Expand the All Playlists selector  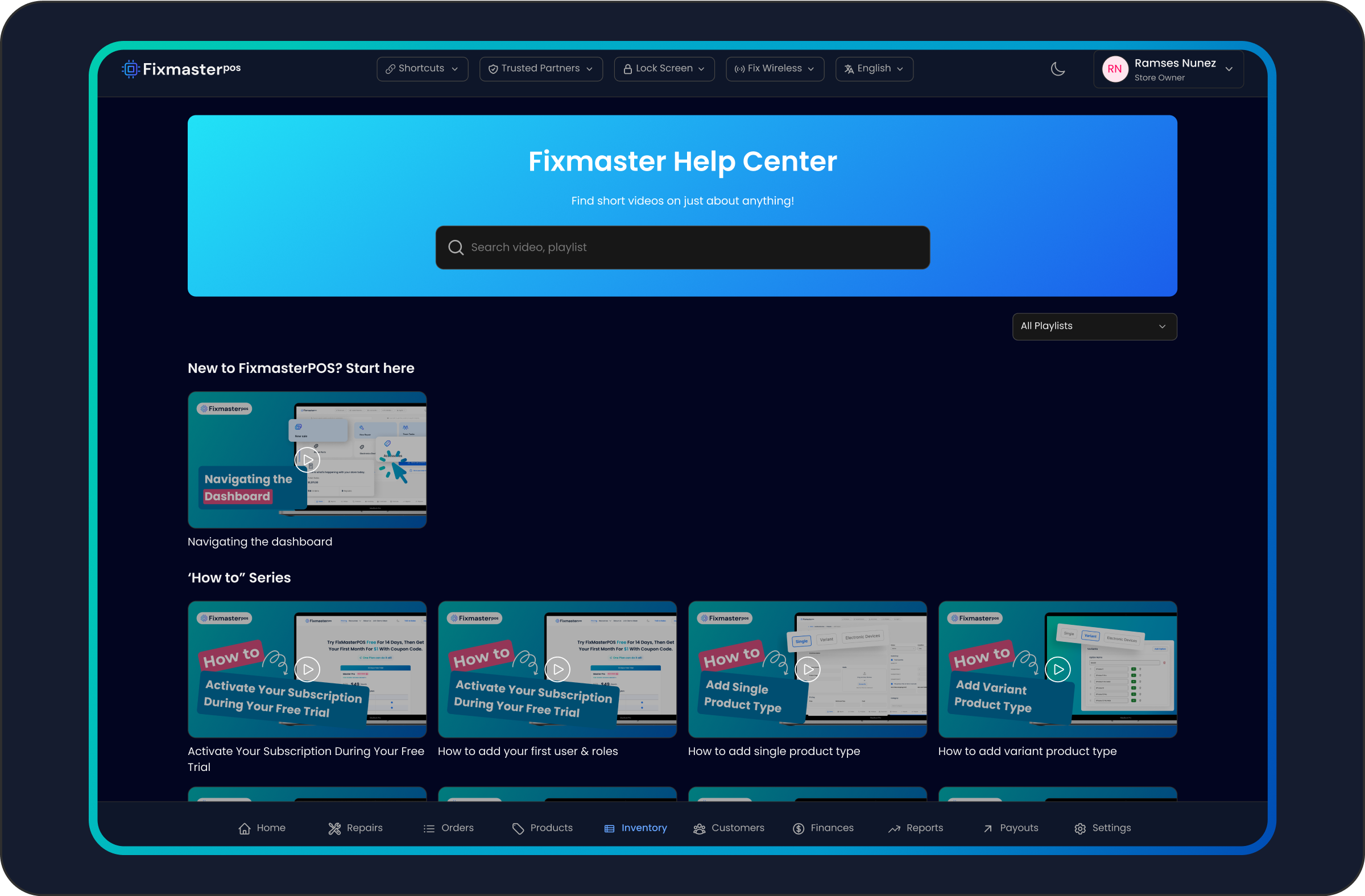pos(1094,326)
